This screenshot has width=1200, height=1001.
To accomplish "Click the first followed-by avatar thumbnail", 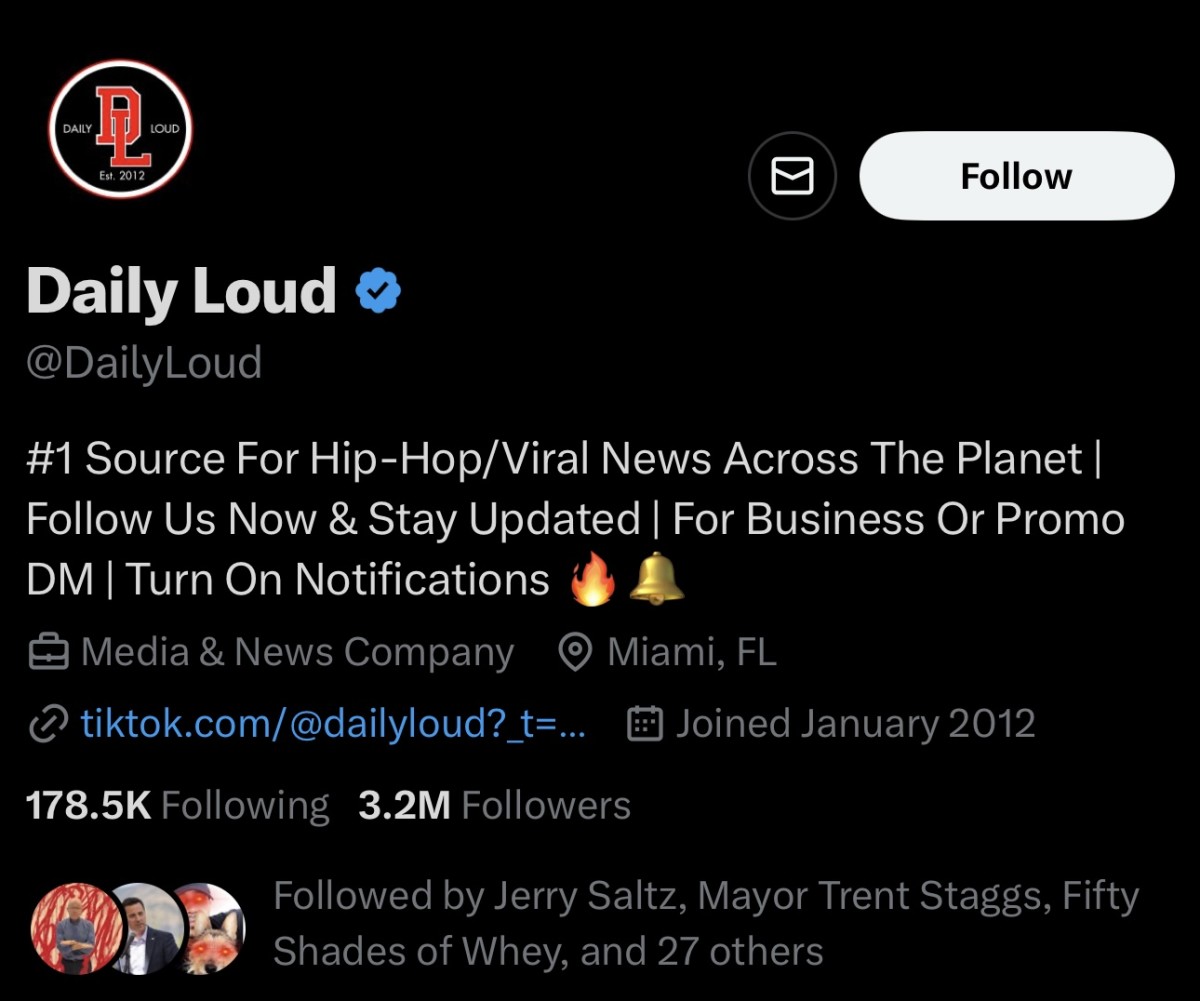I will click(76, 927).
